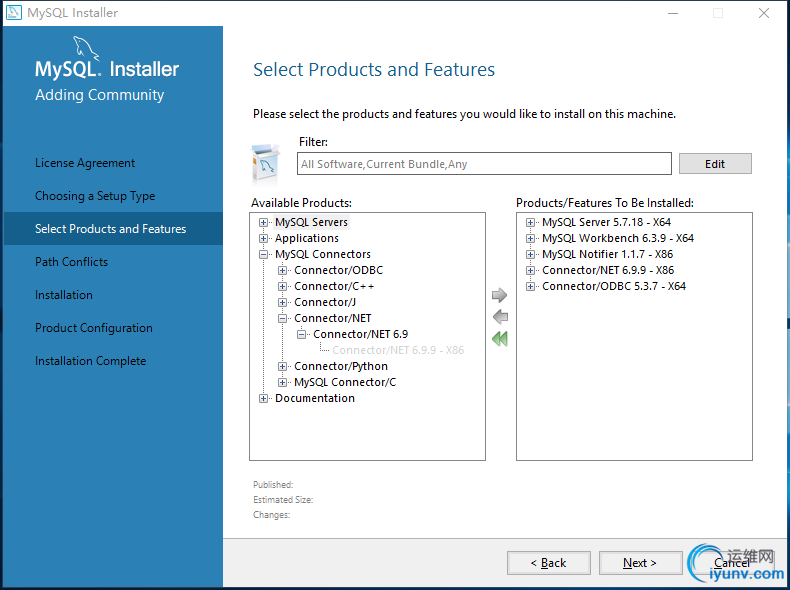The height and width of the screenshot is (590, 790).
Task: Click the MySQL software box filter icon
Action: click(x=265, y=164)
